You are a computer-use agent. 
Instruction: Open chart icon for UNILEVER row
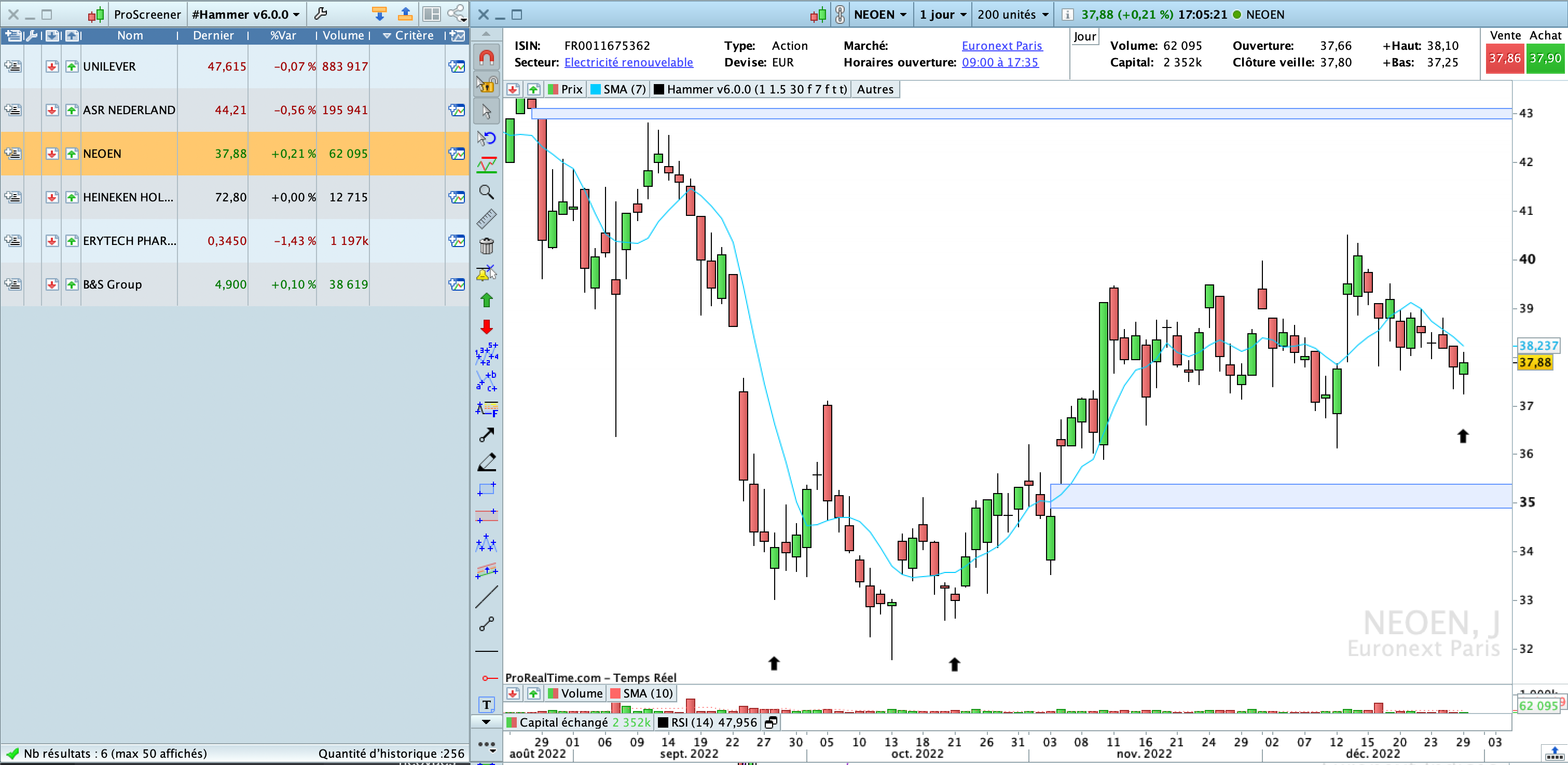pos(457,66)
